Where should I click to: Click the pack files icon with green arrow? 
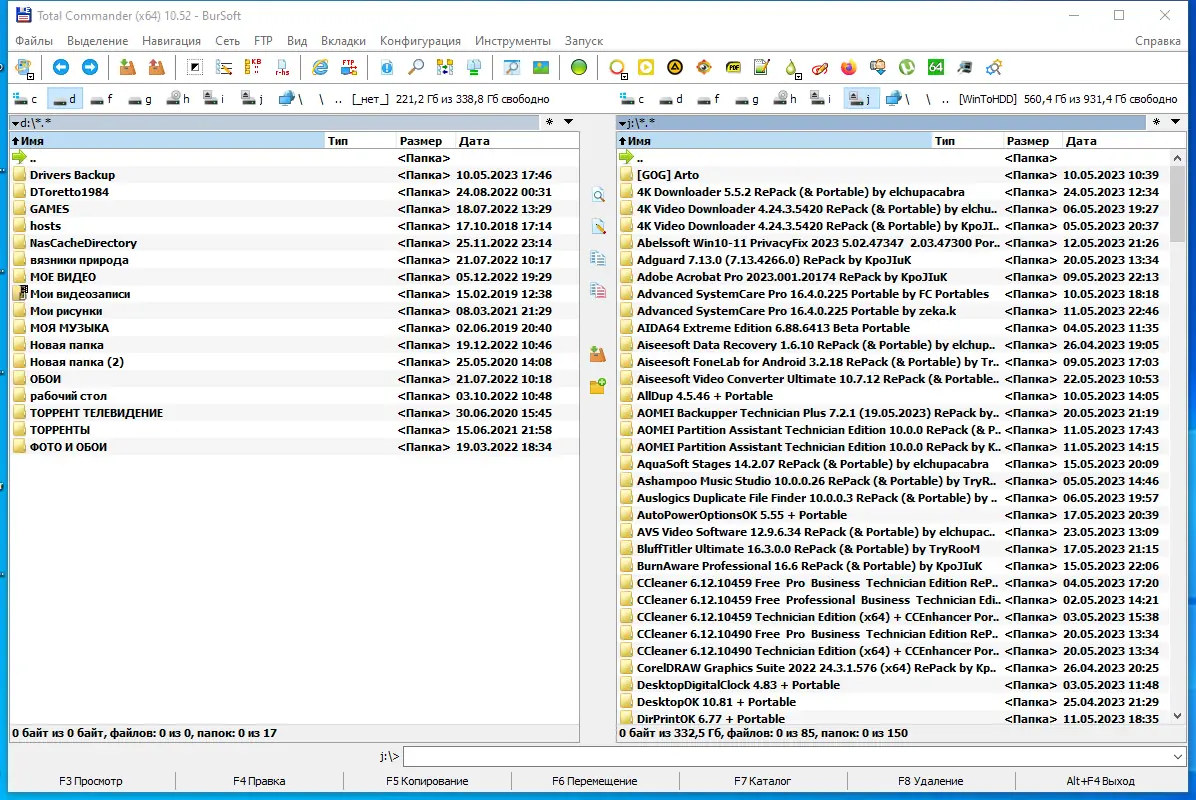[x=127, y=67]
